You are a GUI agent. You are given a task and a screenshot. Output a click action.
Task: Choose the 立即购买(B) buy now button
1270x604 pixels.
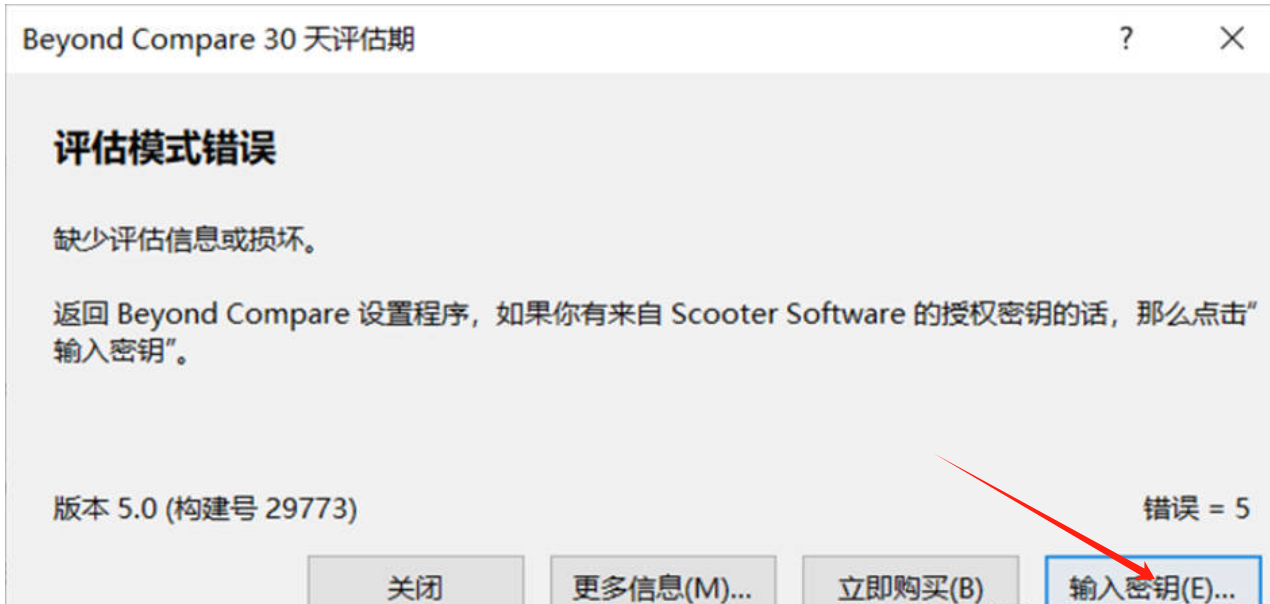point(910,585)
